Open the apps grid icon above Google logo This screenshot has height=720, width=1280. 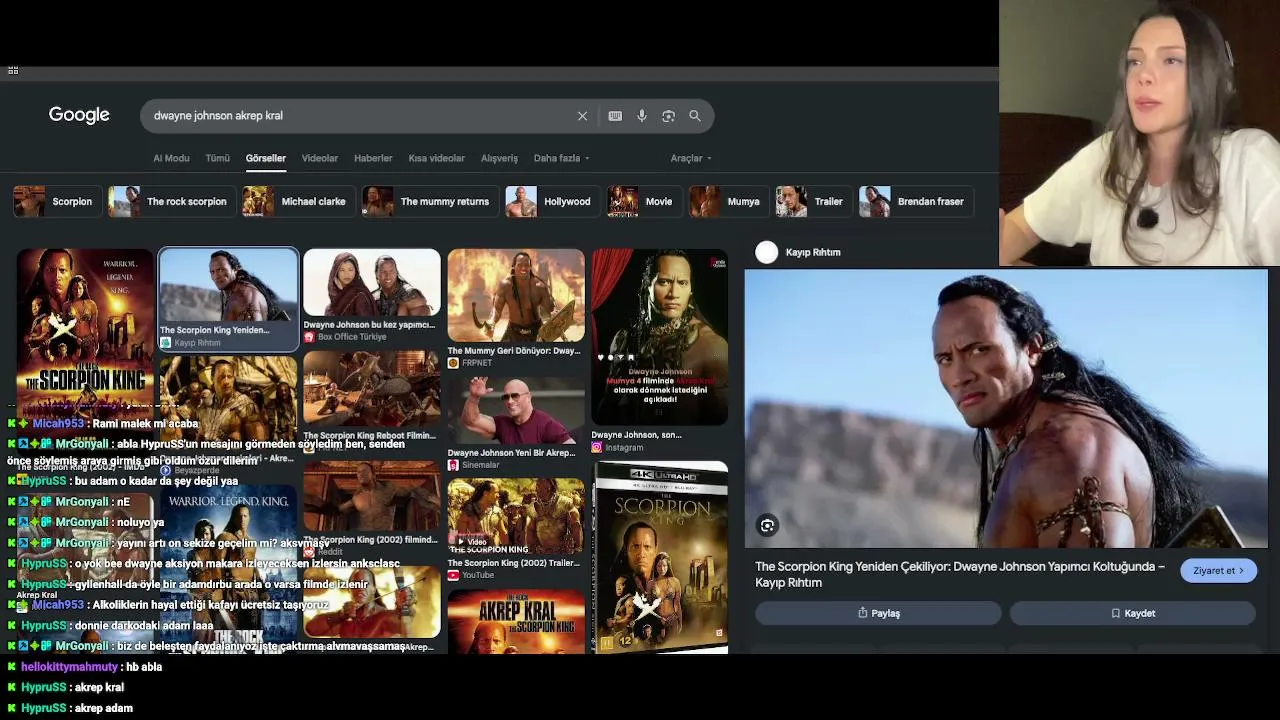pos(13,70)
